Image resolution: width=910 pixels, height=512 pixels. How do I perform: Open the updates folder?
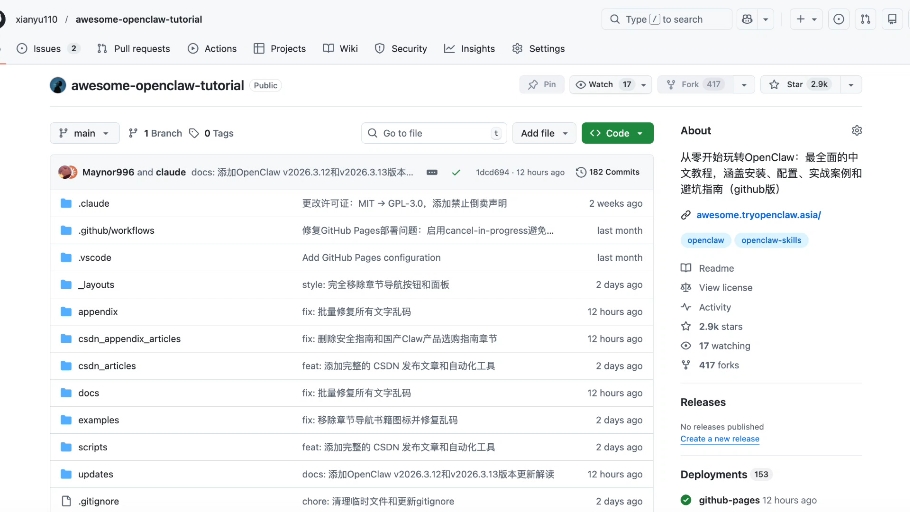(x=96, y=474)
